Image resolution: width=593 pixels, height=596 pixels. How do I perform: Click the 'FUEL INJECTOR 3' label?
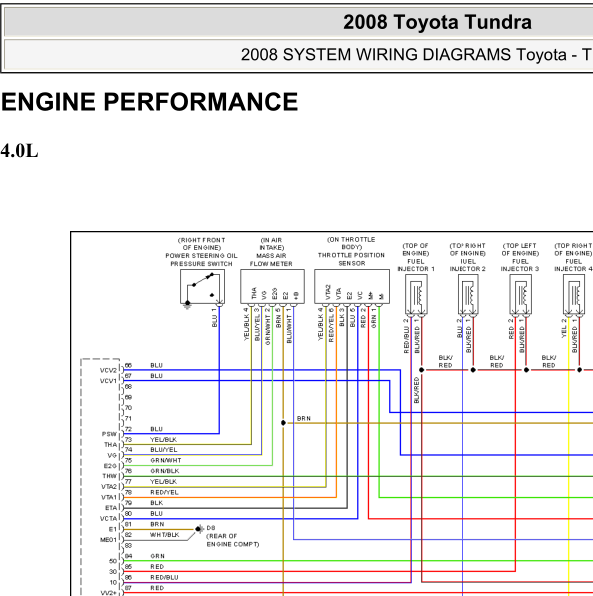tap(520, 265)
